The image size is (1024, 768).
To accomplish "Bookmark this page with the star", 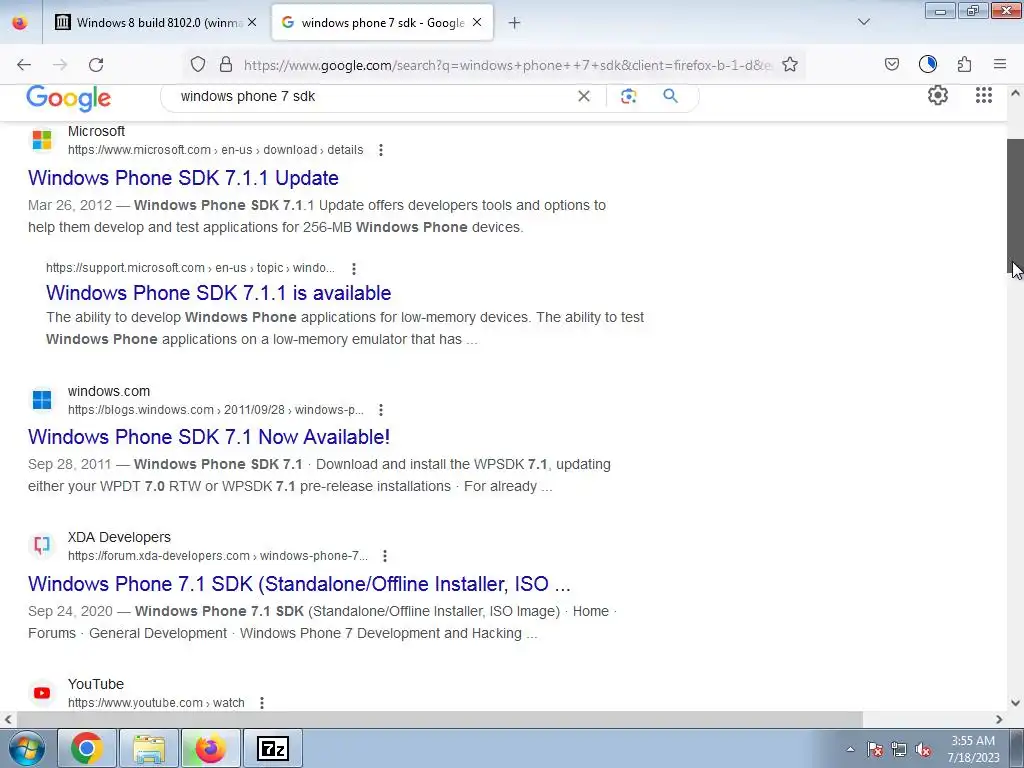I will (790, 64).
